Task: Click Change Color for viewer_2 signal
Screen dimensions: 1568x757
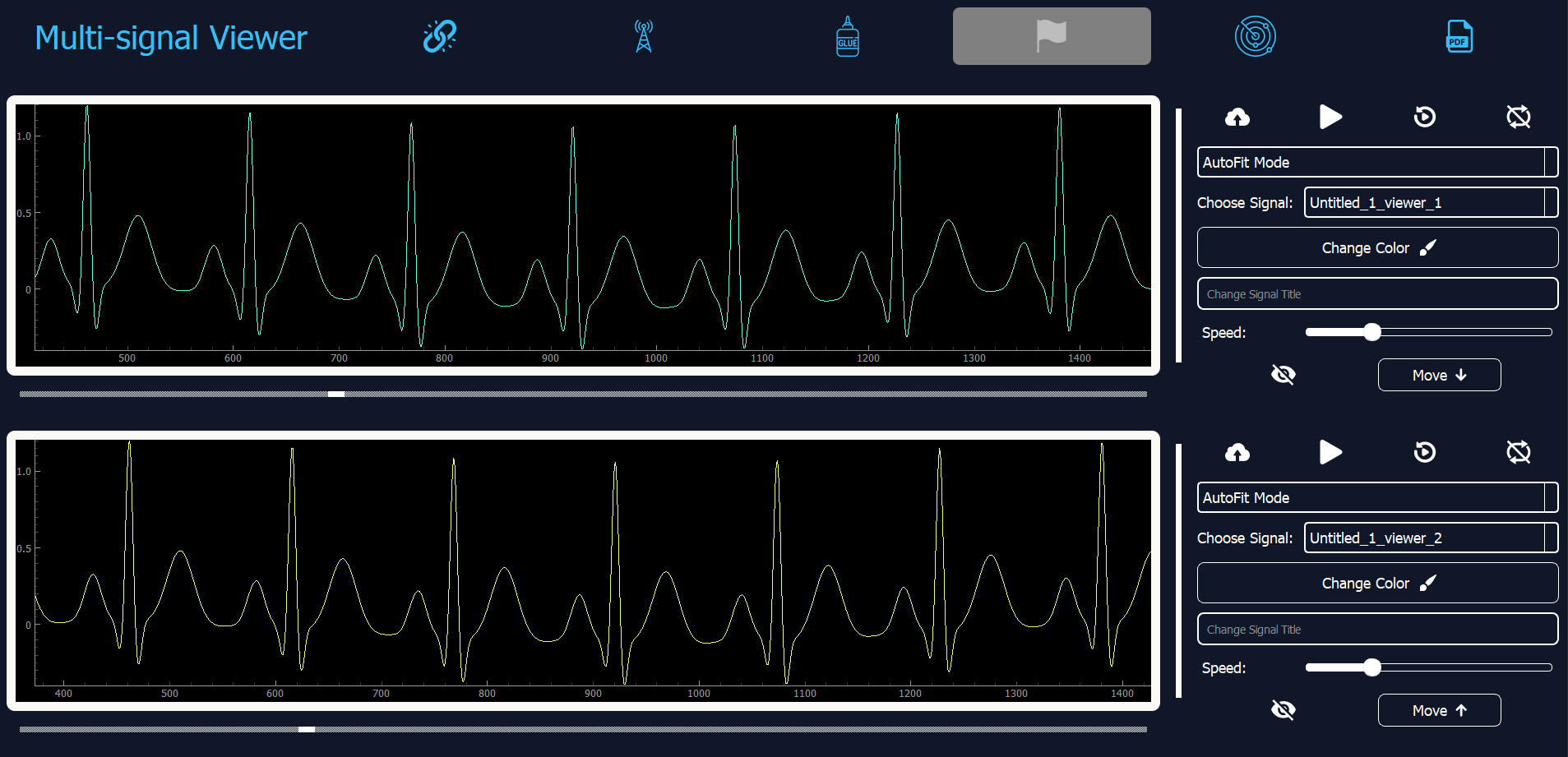Action: (x=1377, y=583)
